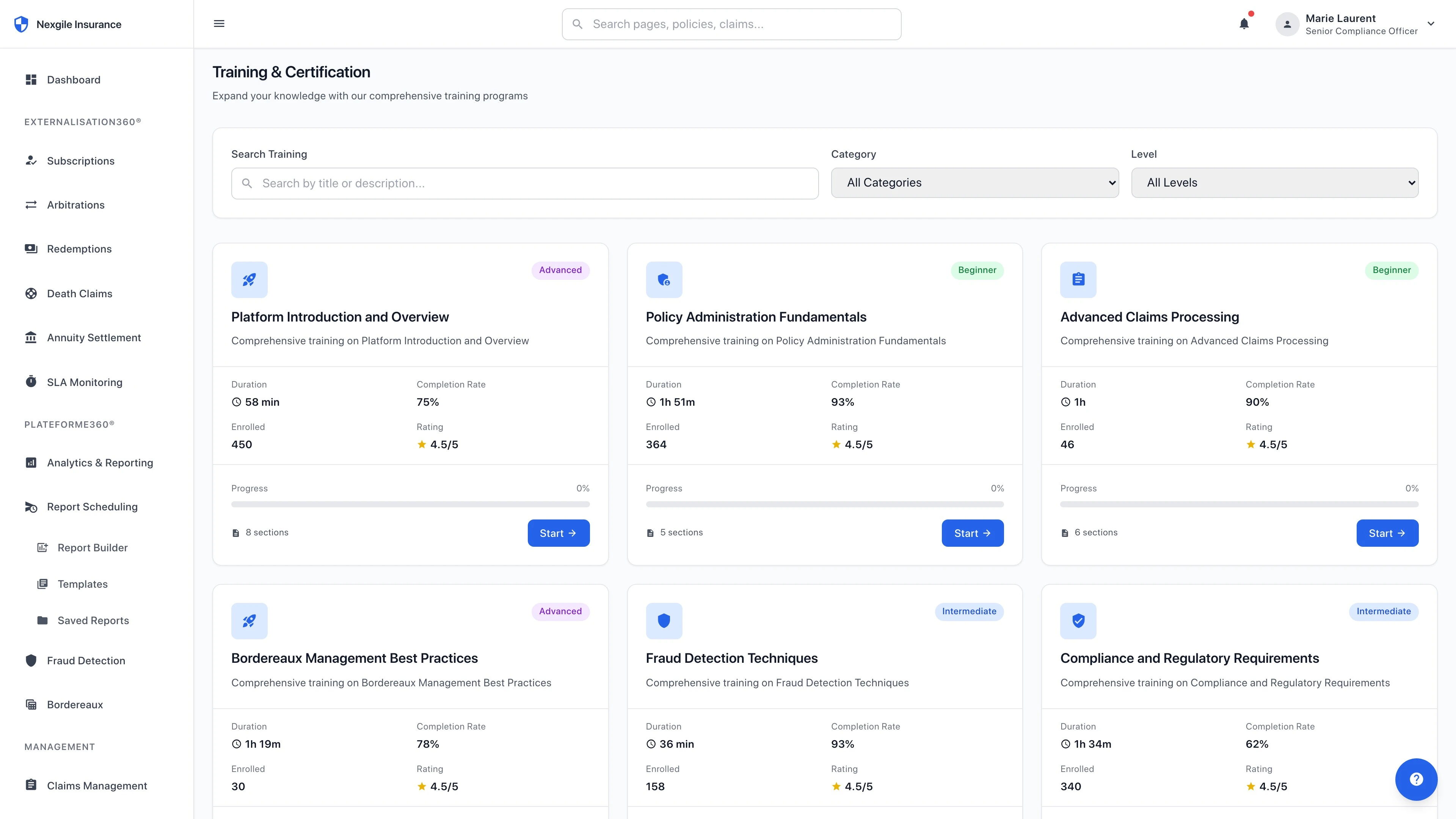Image resolution: width=1456 pixels, height=819 pixels.
Task: Click the Advanced Claims Processing progress bar
Action: [1239, 504]
